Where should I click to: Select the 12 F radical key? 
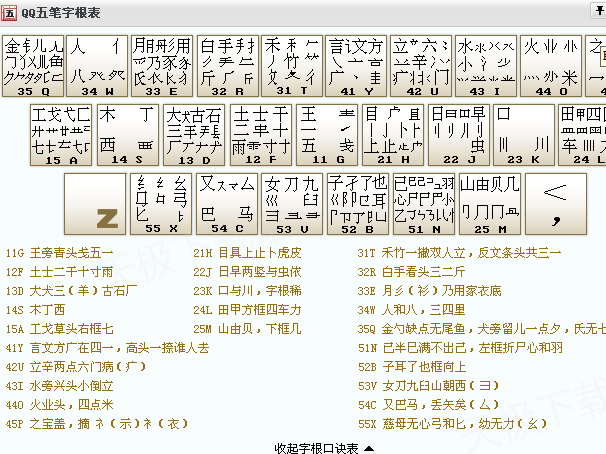261,135
